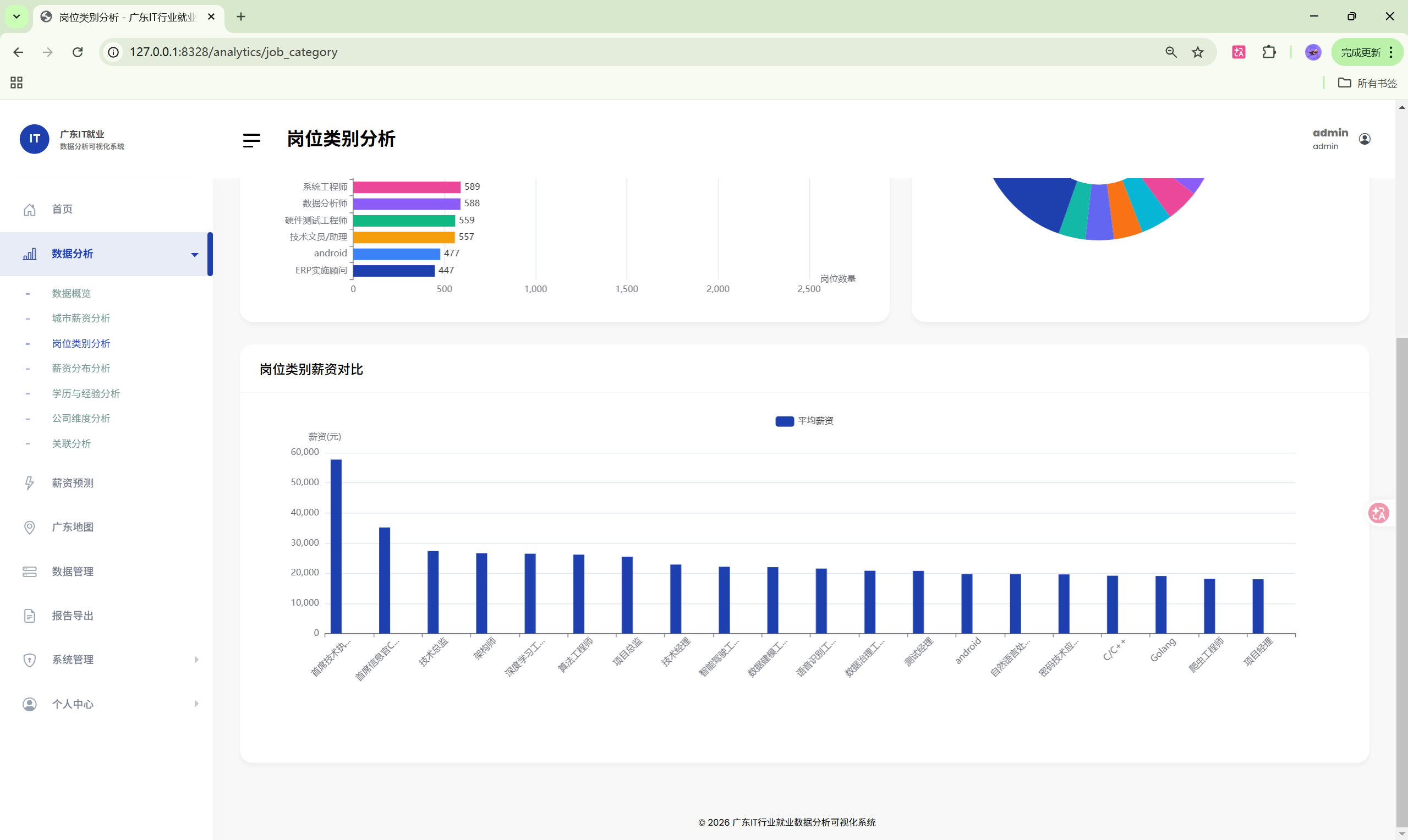Click the lightning icon for 薪资预测
Screen dimensions: 1408x840
tap(30, 484)
